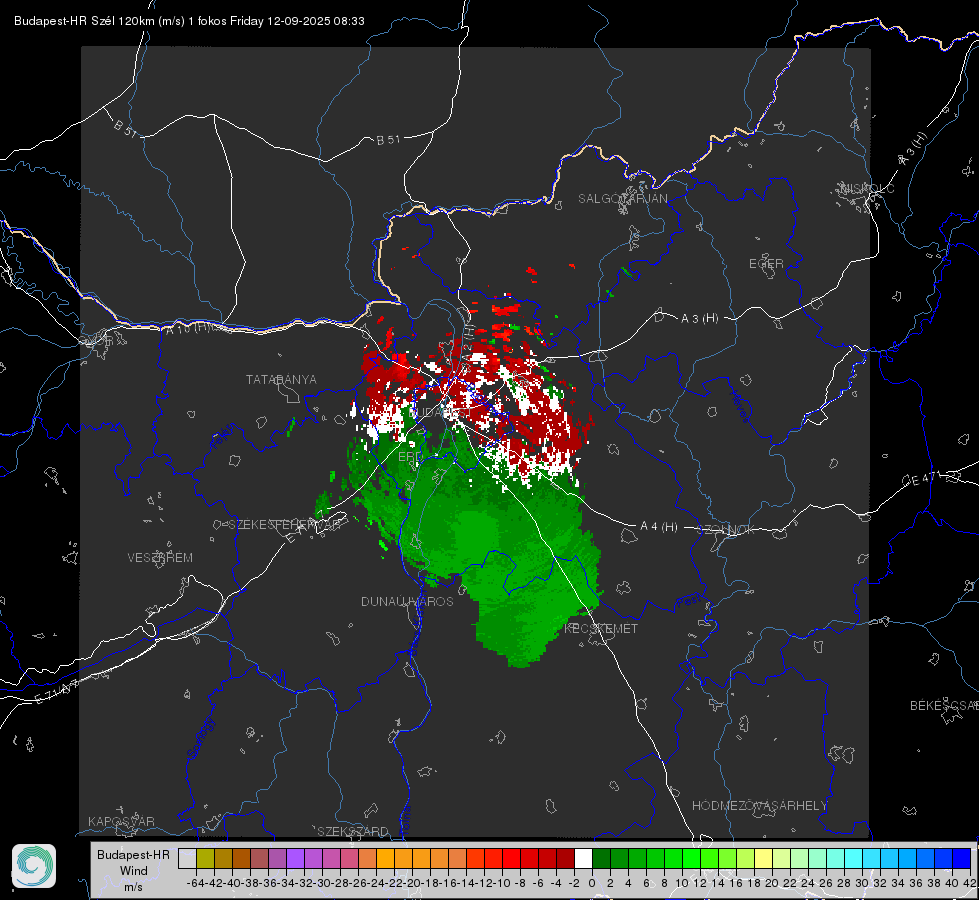Click the blue Heves county label

point(739,406)
